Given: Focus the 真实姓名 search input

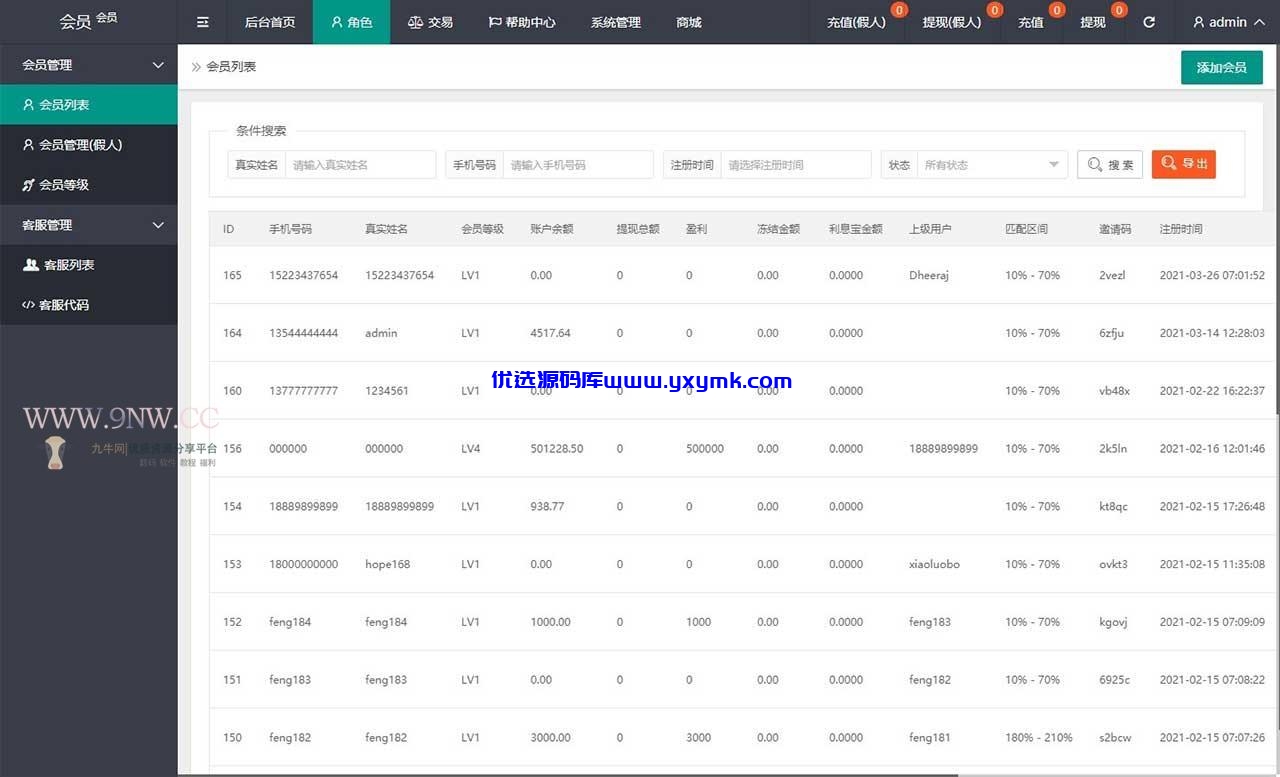Looking at the screenshot, I should 361,165.
